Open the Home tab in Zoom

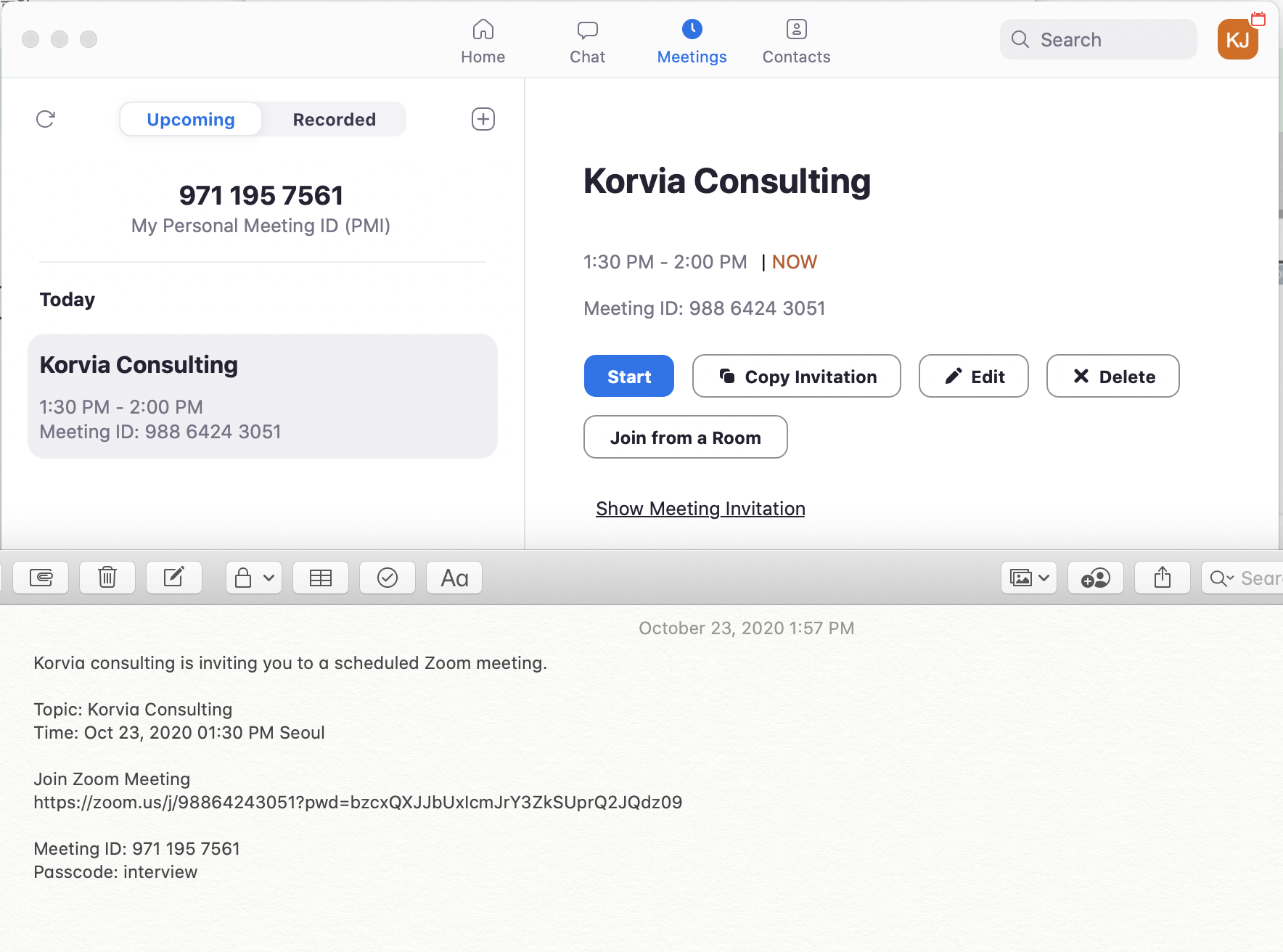483,41
